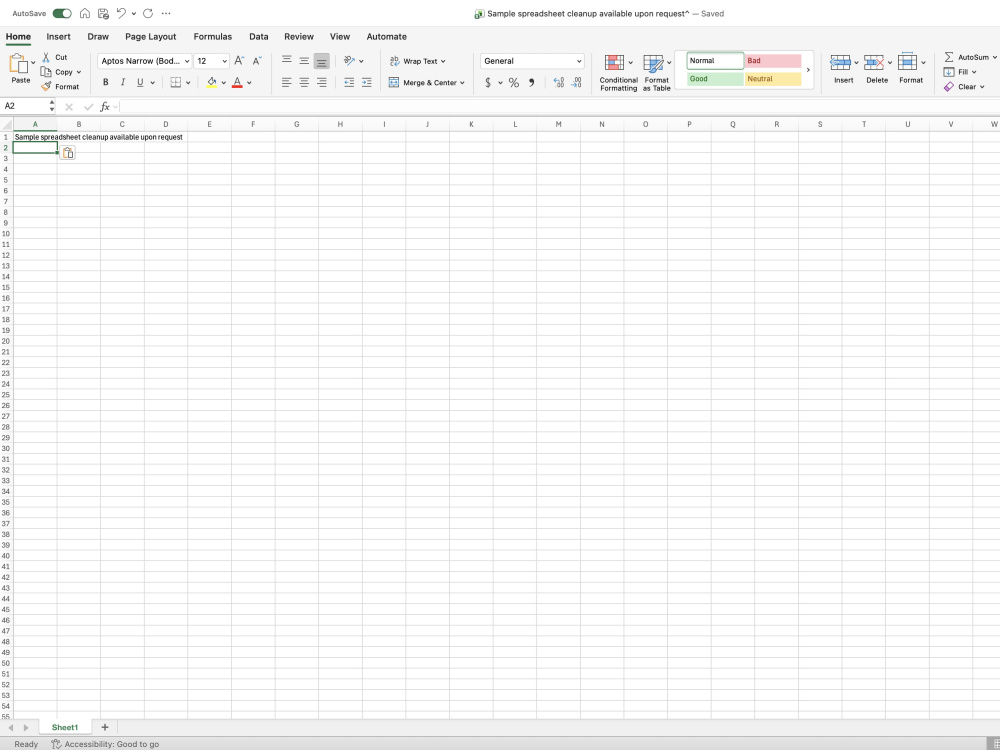The height and width of the screenshot is (750, 1000).
Task: Switch to the Draw tab
Action: point(98,36)
